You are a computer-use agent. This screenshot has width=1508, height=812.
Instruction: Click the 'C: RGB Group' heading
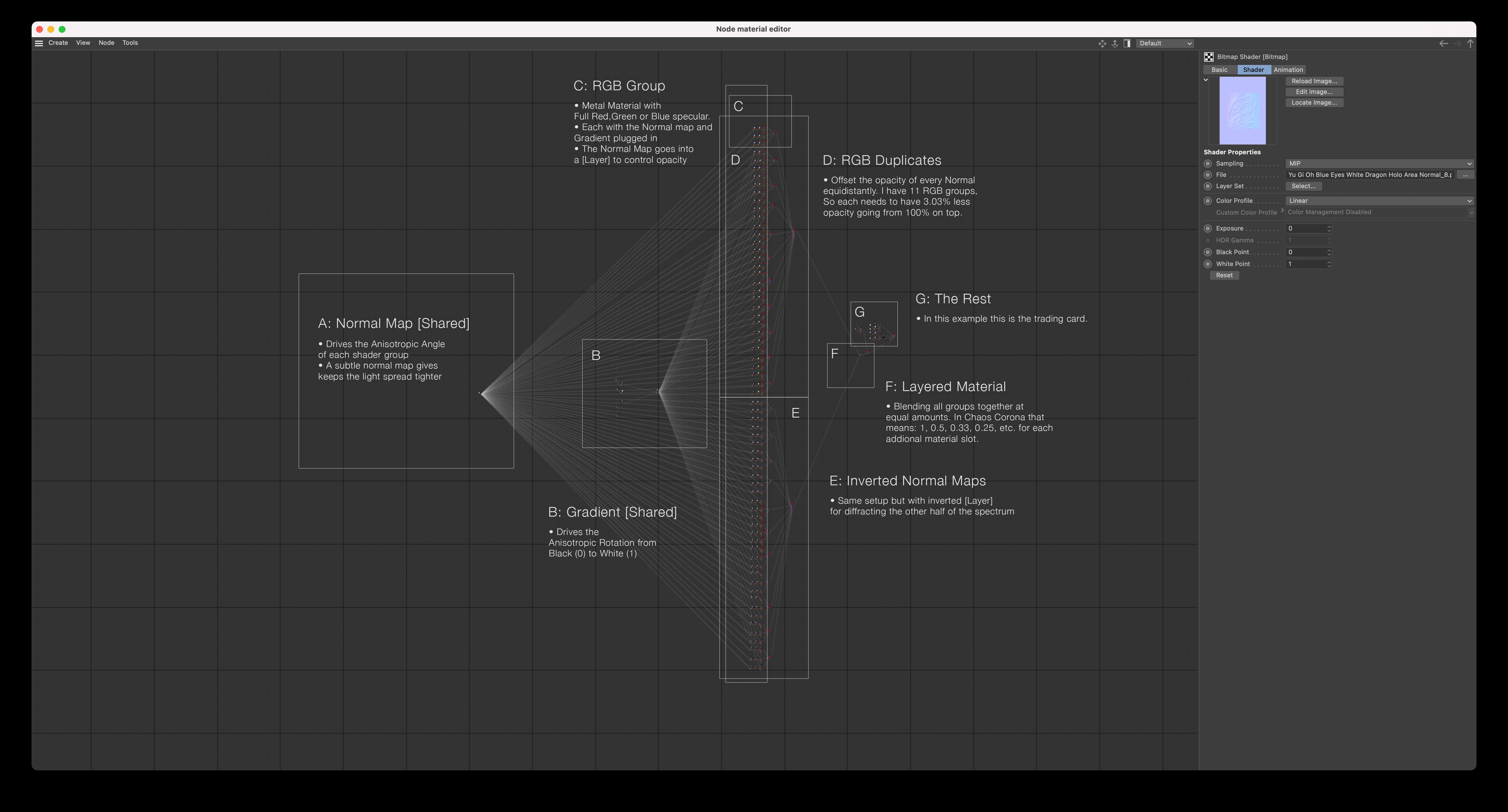[x=619, y=85]
